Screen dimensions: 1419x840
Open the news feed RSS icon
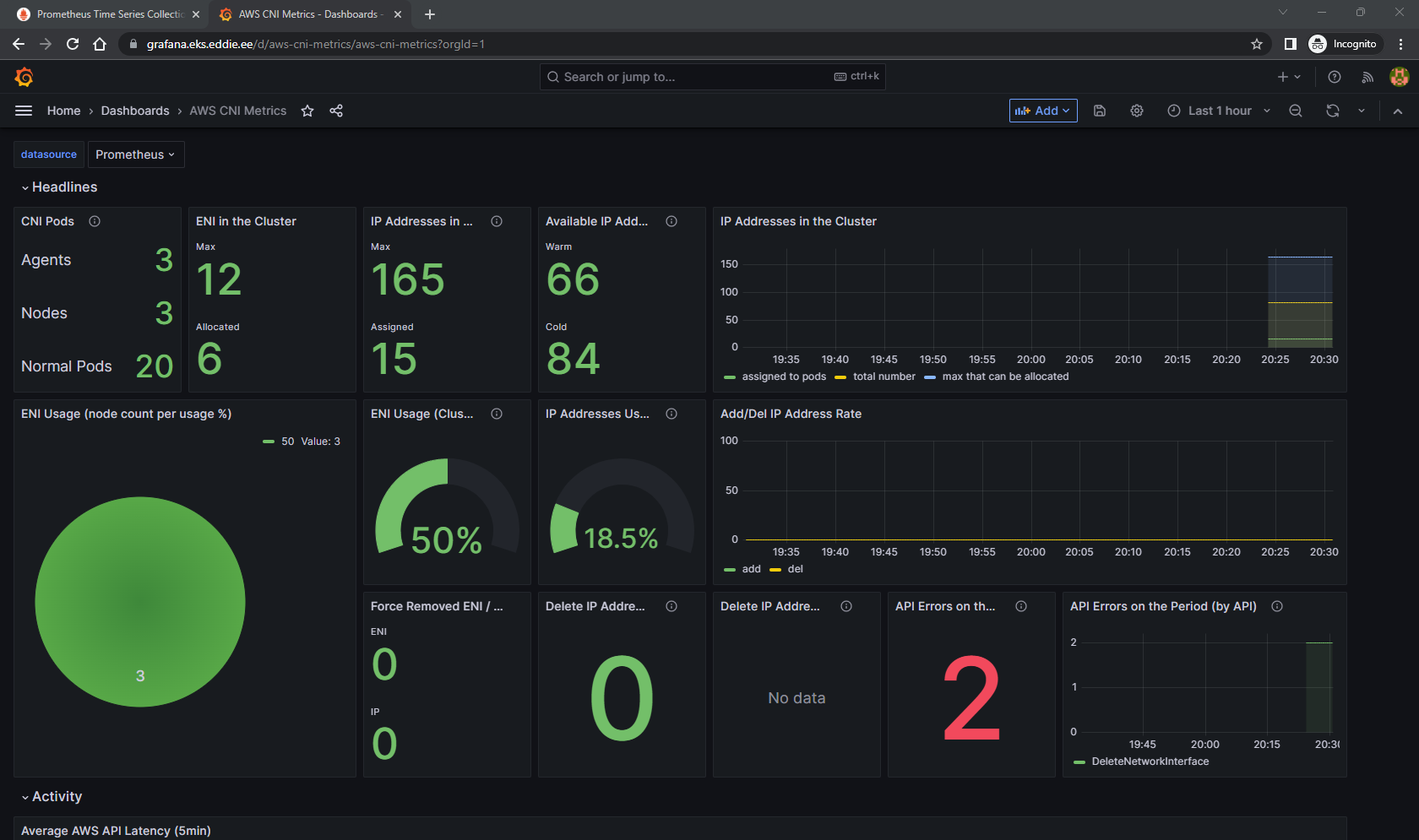click(x=1367, y=77)
